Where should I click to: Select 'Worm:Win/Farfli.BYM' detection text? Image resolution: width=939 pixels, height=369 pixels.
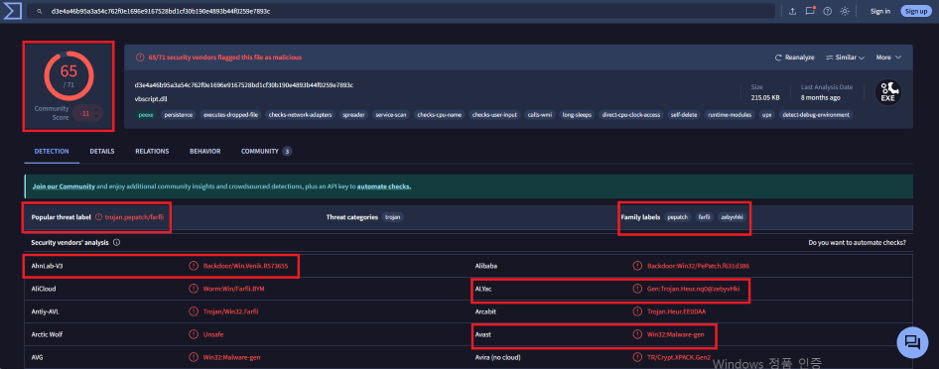point(234,289)
